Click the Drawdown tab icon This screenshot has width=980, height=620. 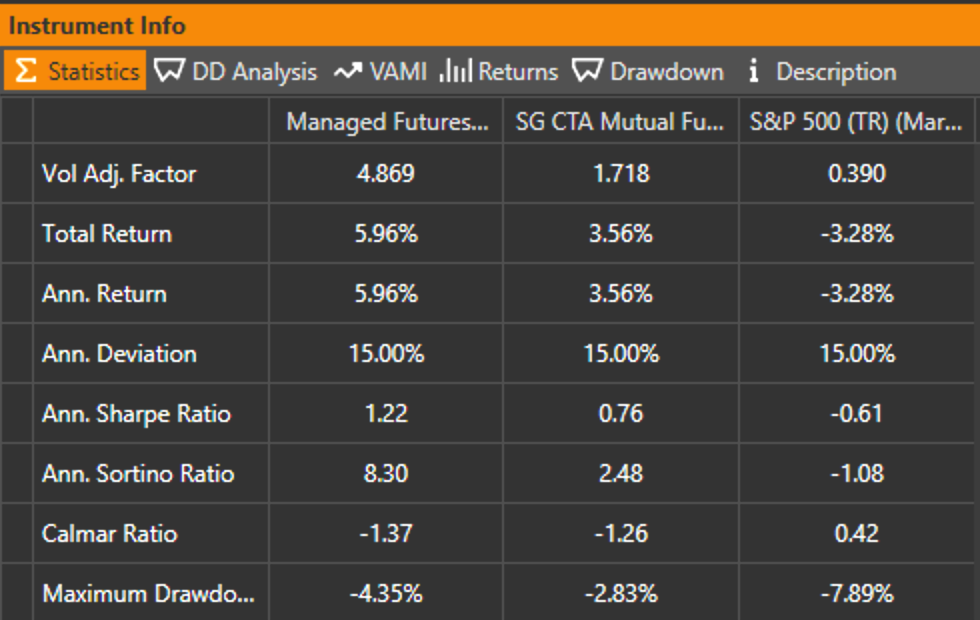pyautogui.click(x=587, y=72)
